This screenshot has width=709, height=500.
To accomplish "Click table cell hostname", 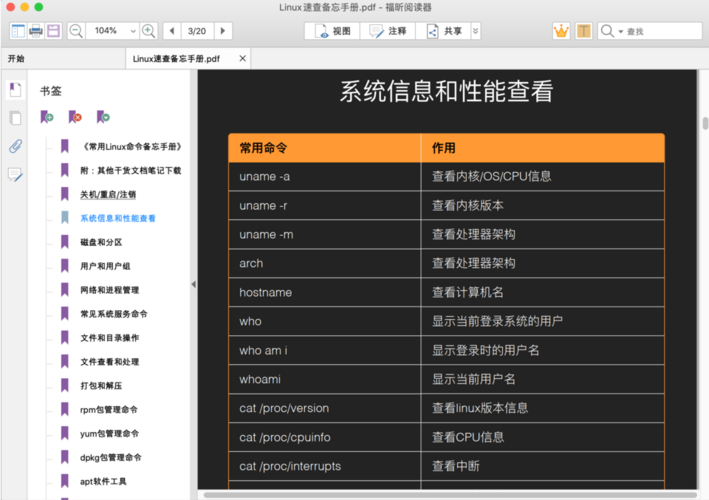I will [325, 292].
